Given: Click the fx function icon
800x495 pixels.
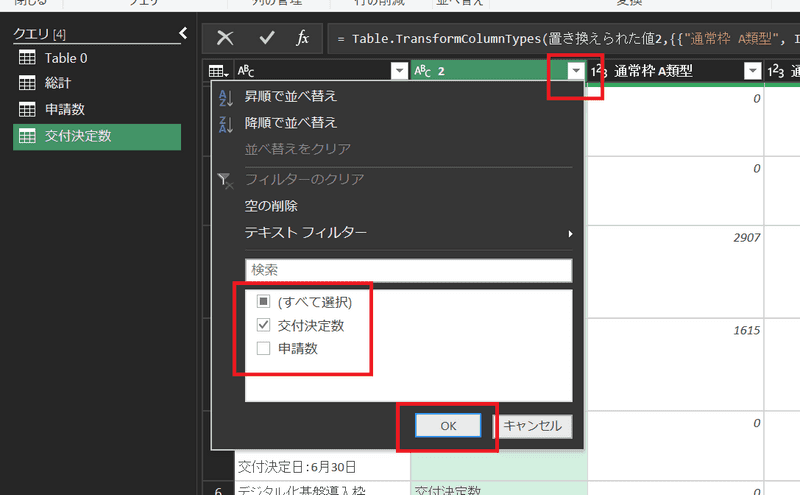Looking at the screenshot, I should pos(302,38).
